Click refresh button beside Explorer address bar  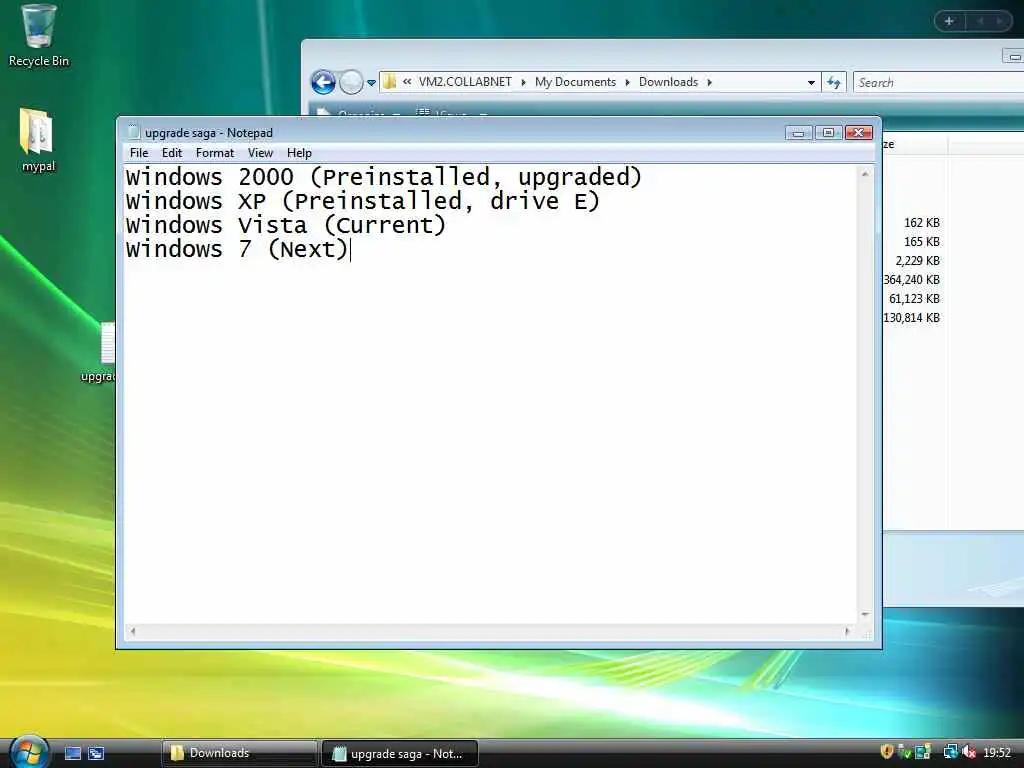(x=834, y=82)
